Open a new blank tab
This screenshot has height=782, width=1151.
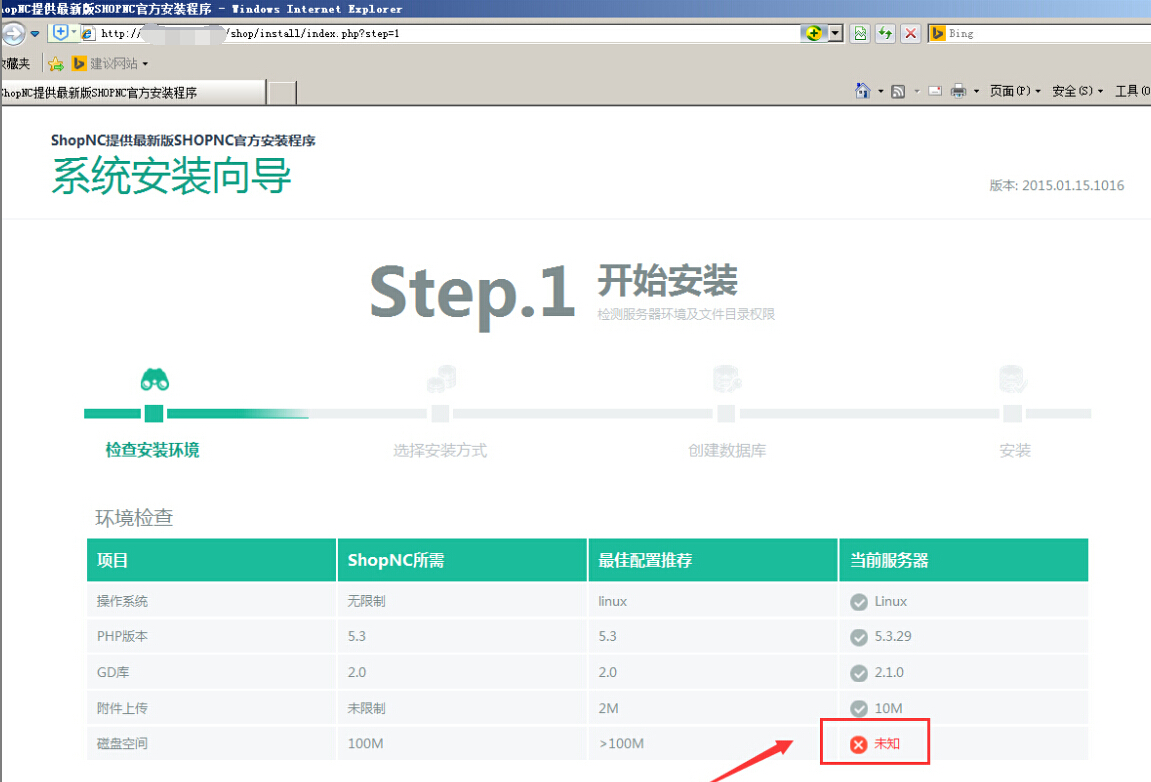(x=282, y=93)
